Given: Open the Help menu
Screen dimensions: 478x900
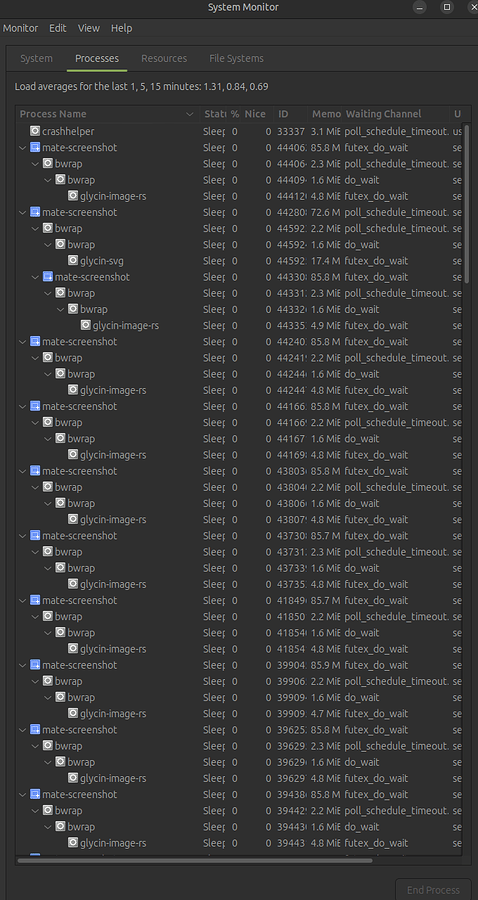Looking at the screenshot, I should tap(122, 28).
